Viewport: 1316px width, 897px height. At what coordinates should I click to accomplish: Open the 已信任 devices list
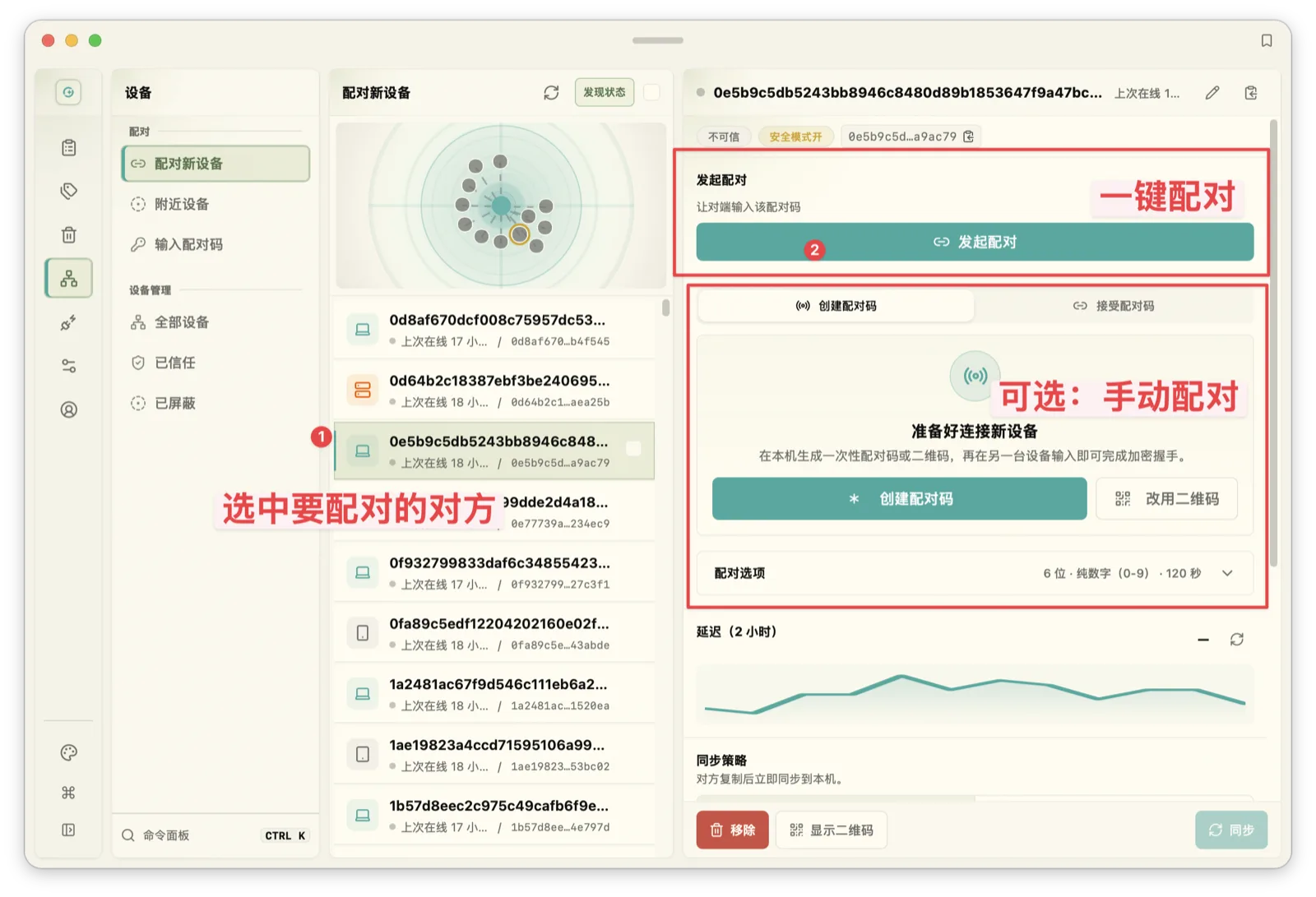tap(215, 363)
